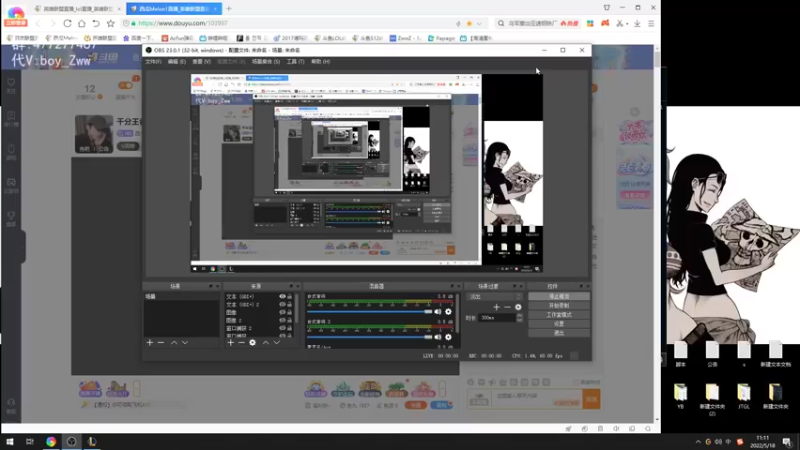Viewport: 800px width, 450px height.
Task: Open the 台式音响 2 channel's settings gear
Action: tap(448, 337)
